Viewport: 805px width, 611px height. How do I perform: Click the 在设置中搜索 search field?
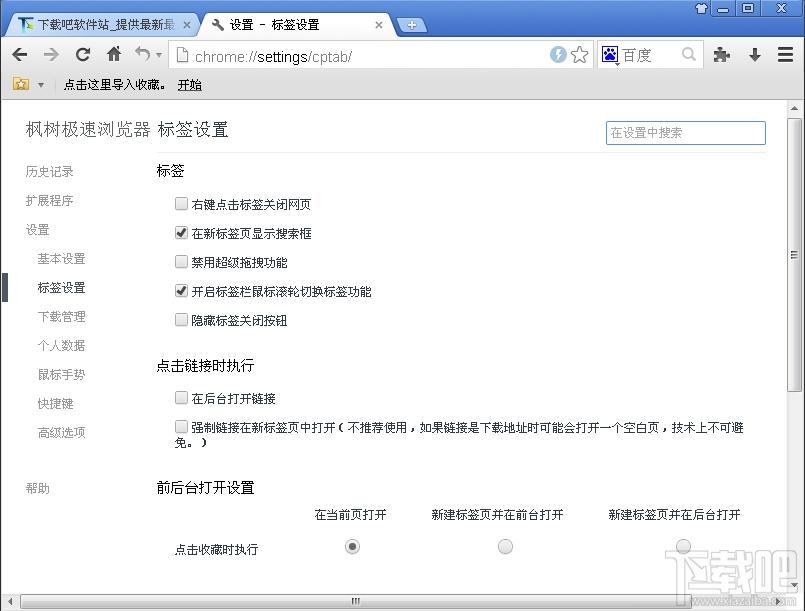point(685,133)
